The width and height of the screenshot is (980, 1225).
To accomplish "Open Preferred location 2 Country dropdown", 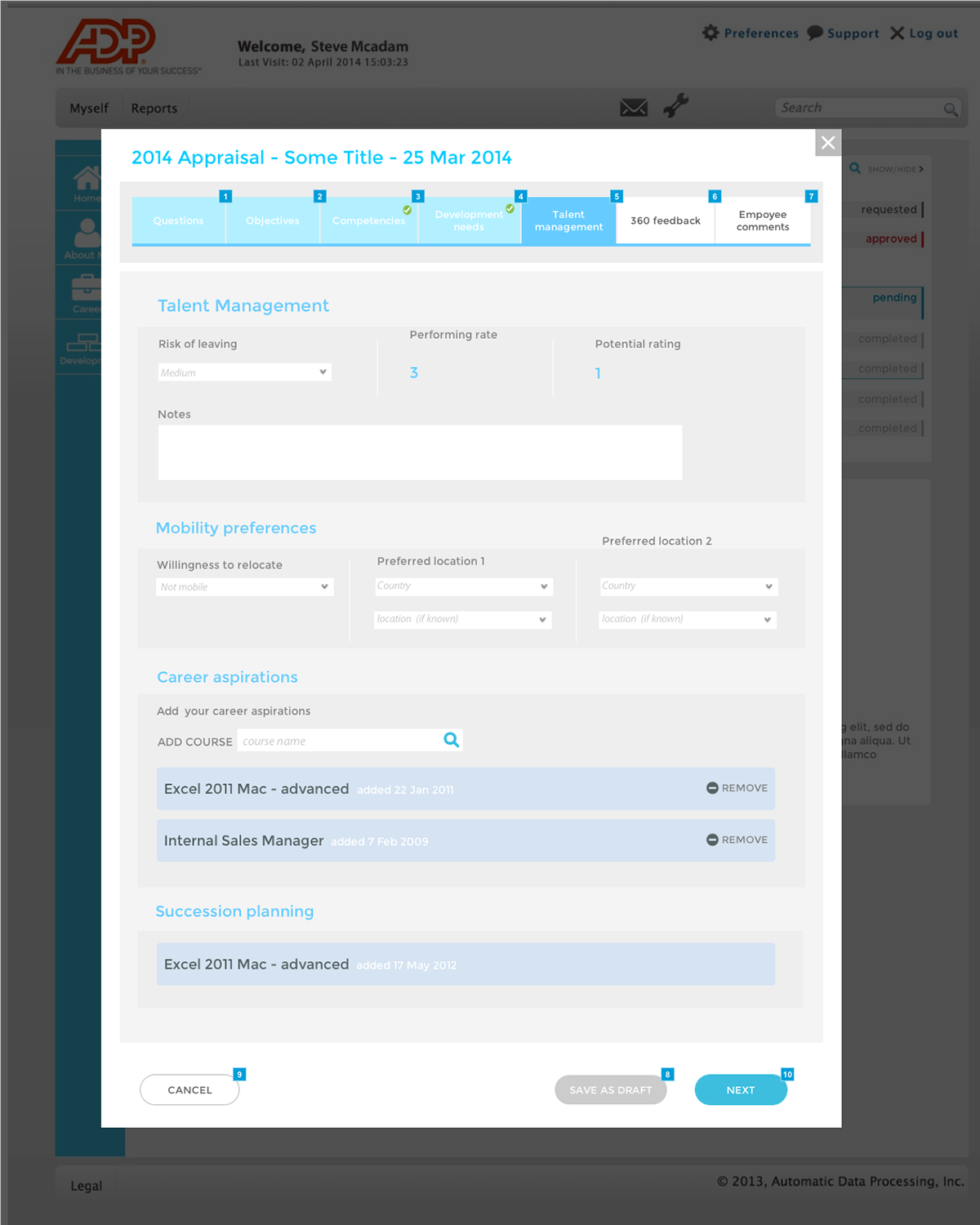I will [688, 586].
